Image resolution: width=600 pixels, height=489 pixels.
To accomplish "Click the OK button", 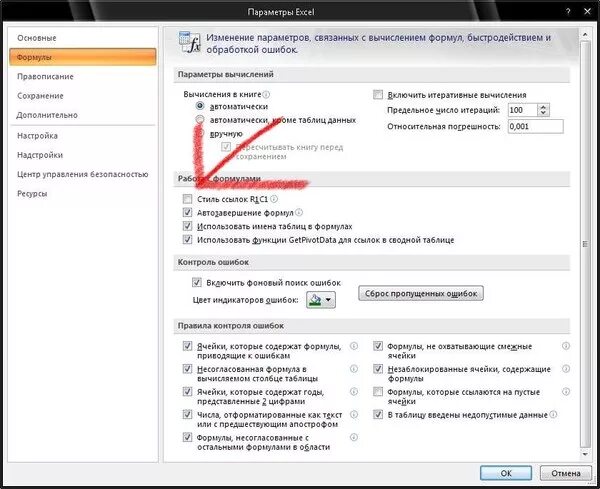I will pyautogui.click(x=506, y=473).
